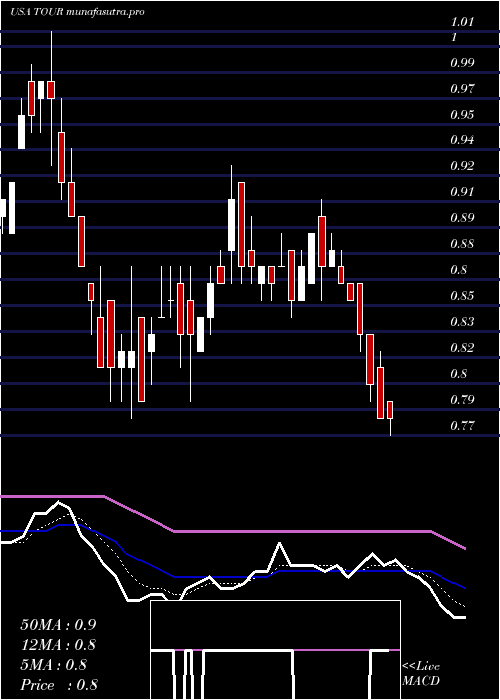
Task: Click the '<<Live MACD' label
Action: 421,674
